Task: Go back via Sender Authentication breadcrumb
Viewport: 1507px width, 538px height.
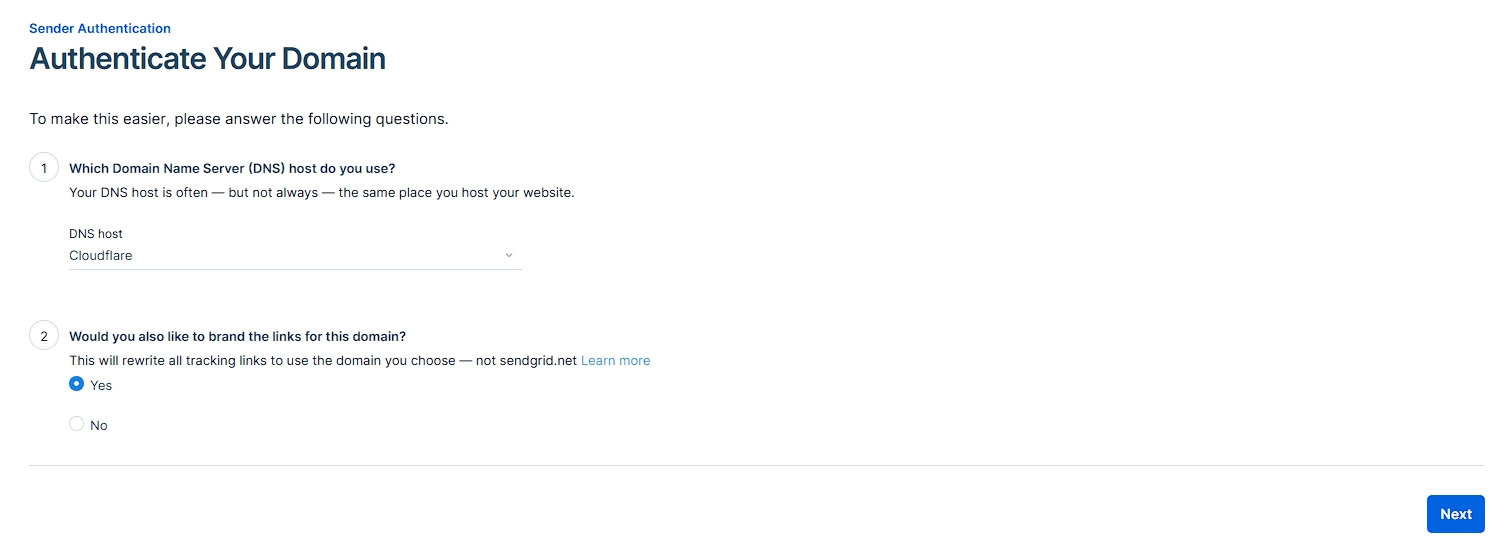Action: coord(100,28)
